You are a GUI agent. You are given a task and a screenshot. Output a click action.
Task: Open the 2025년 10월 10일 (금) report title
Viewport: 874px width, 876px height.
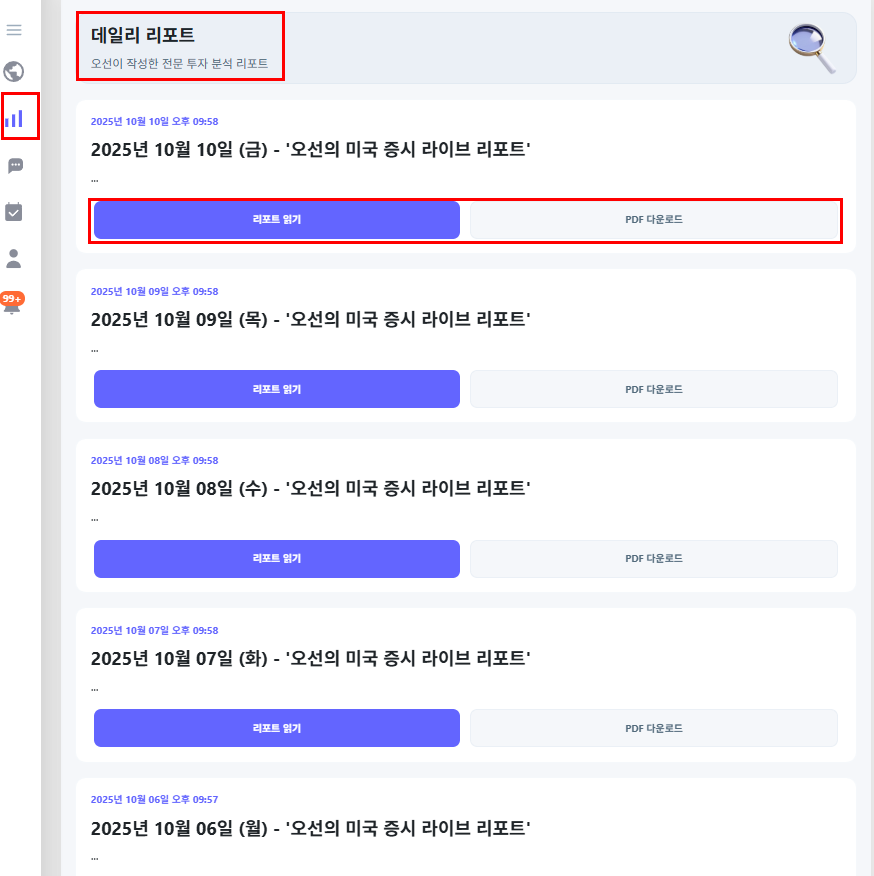(x=311, y=149)
